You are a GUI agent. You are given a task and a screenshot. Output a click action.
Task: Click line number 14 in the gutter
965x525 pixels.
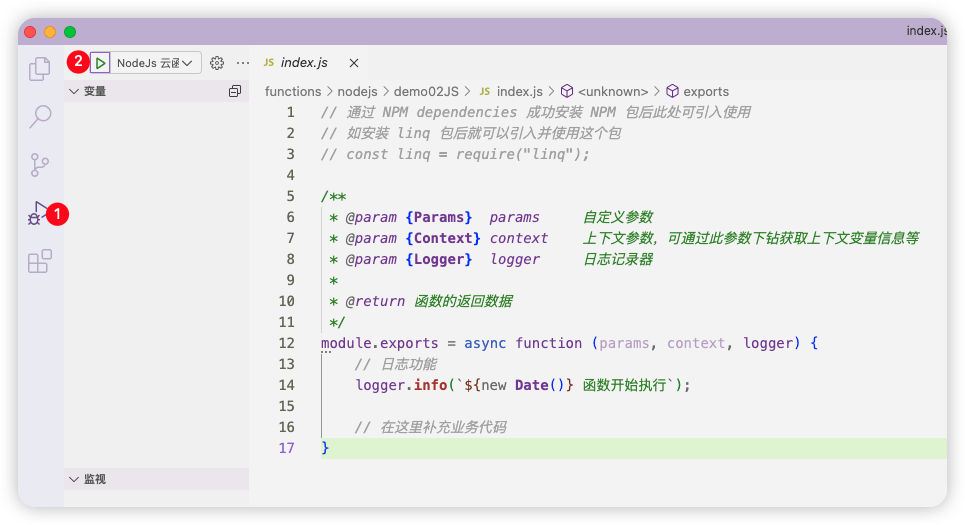(x=287, y=385)
